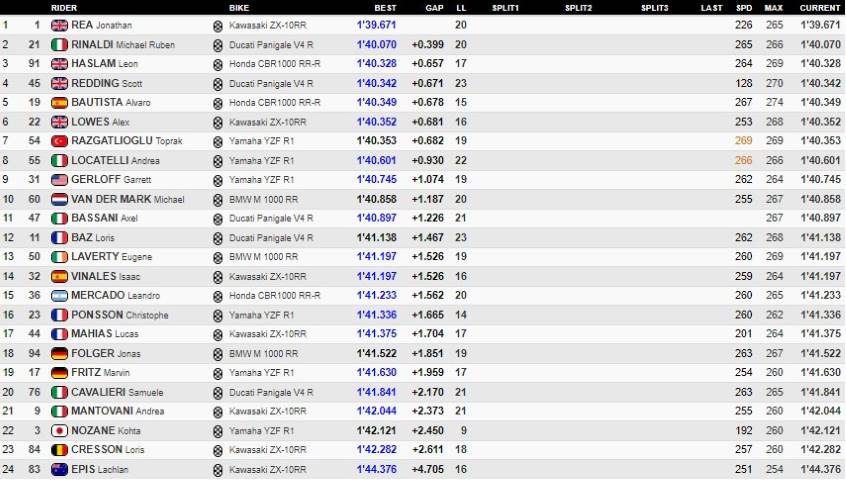Screen dimensions: 846x480
Task: Click best lap time 1'40.349
Action: (377, 102)
